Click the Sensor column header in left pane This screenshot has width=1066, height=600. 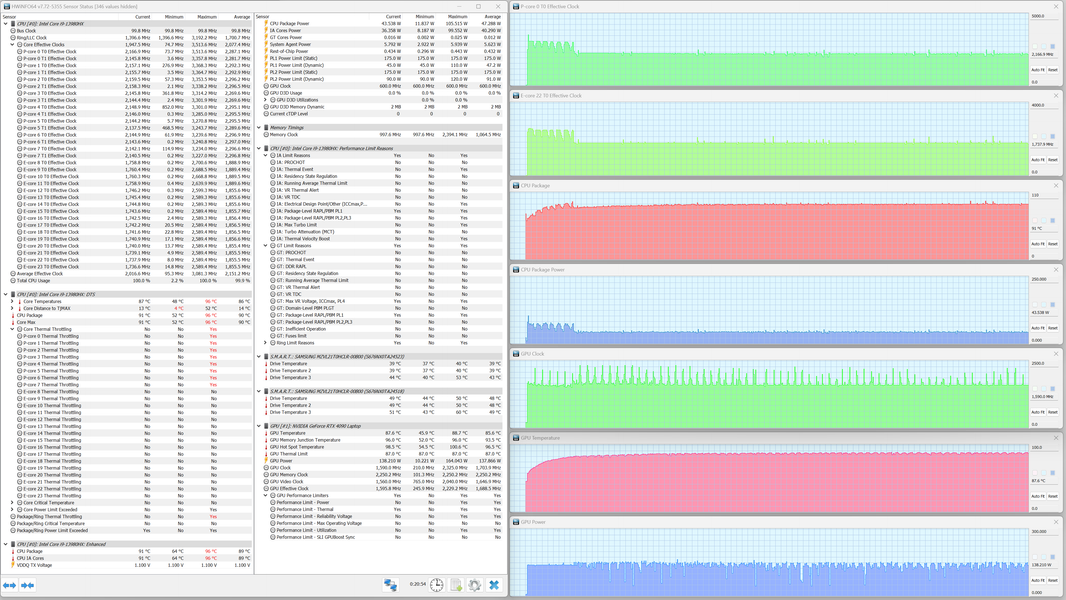coord(10,17)
